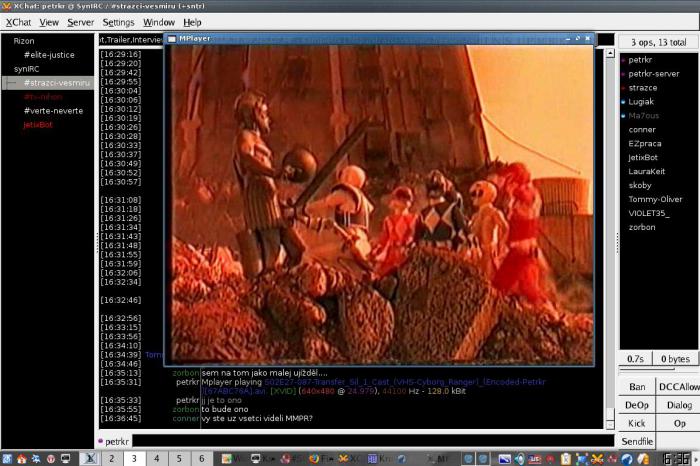700x466 pixels.
Task: Switch to the red #tv-nihon channel
Action: coord(43,97)
